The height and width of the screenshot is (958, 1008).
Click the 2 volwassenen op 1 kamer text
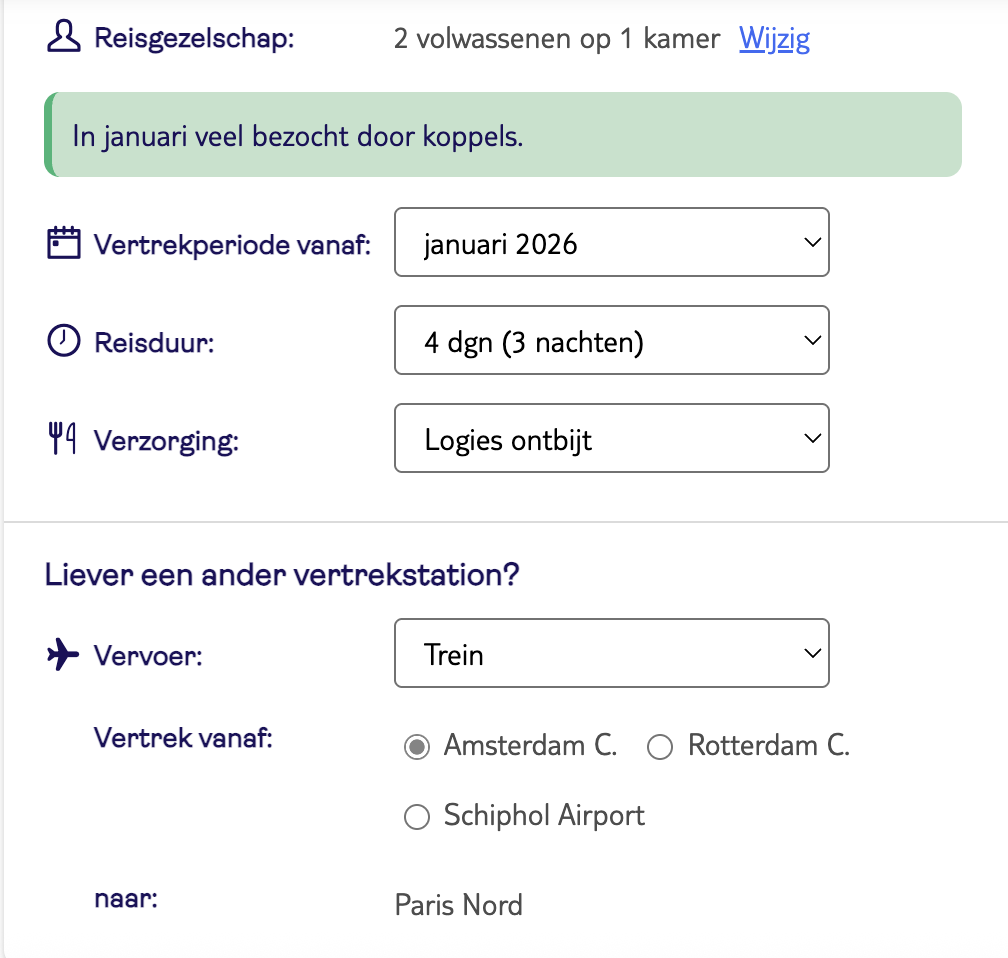click(x=556, y=39)
